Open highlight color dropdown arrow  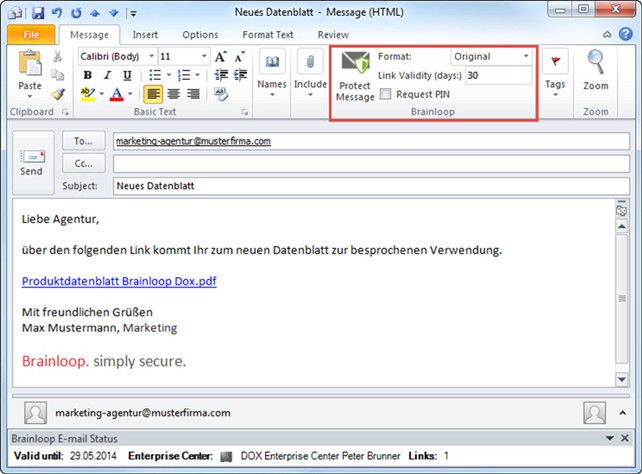click(101, 94)
